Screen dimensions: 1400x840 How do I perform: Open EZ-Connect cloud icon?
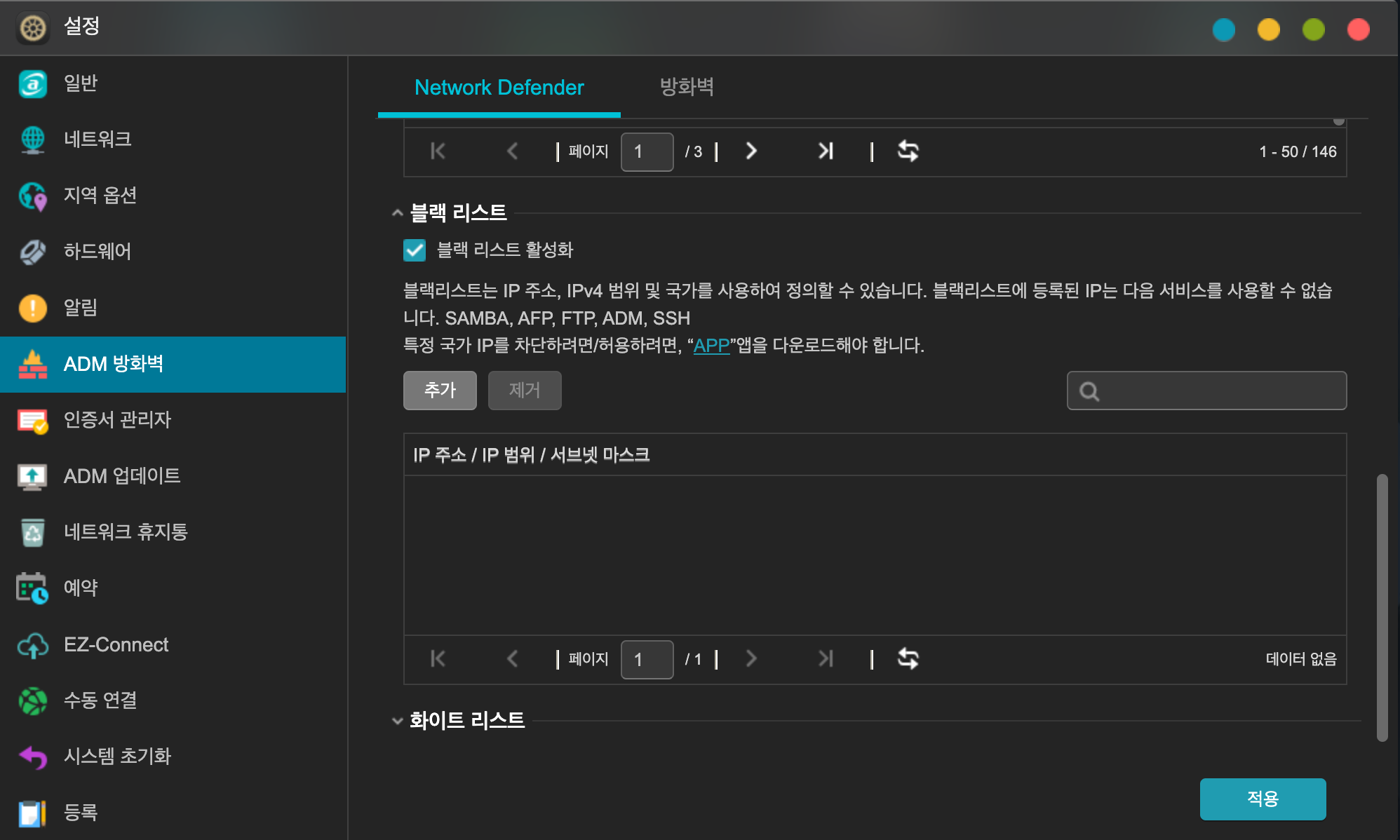32,645
